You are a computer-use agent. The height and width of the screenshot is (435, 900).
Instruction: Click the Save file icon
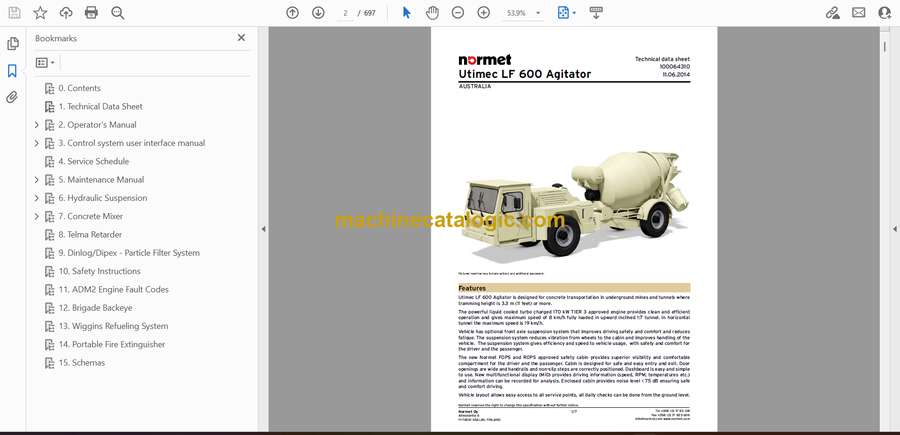pyautogui.click(x=14, y=13)
